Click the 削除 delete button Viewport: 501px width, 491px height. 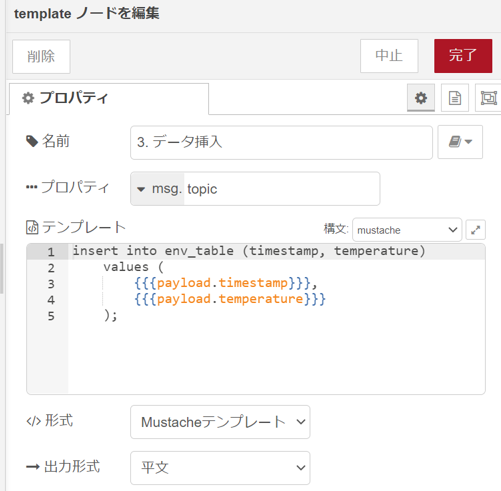41,56
